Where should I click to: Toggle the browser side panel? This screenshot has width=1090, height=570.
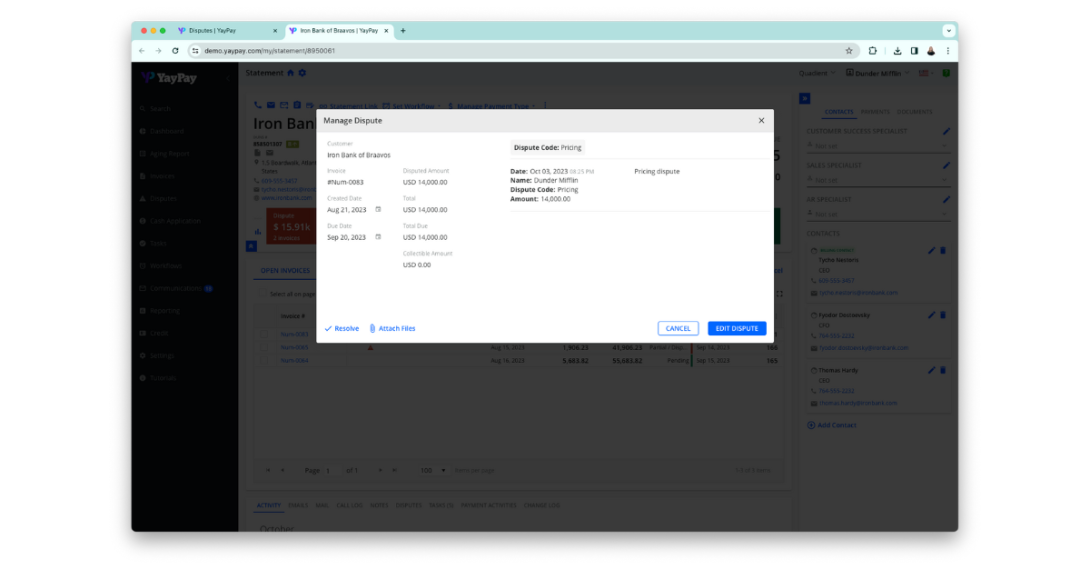pos(914,51)
